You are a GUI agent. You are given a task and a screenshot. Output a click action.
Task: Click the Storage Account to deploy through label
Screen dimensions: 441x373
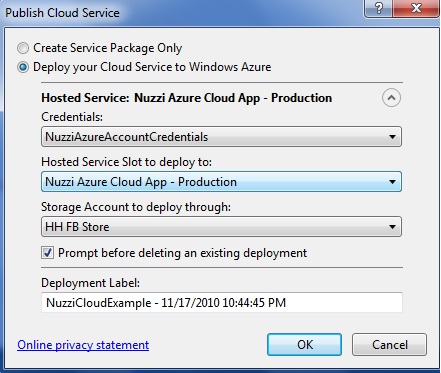136,207
